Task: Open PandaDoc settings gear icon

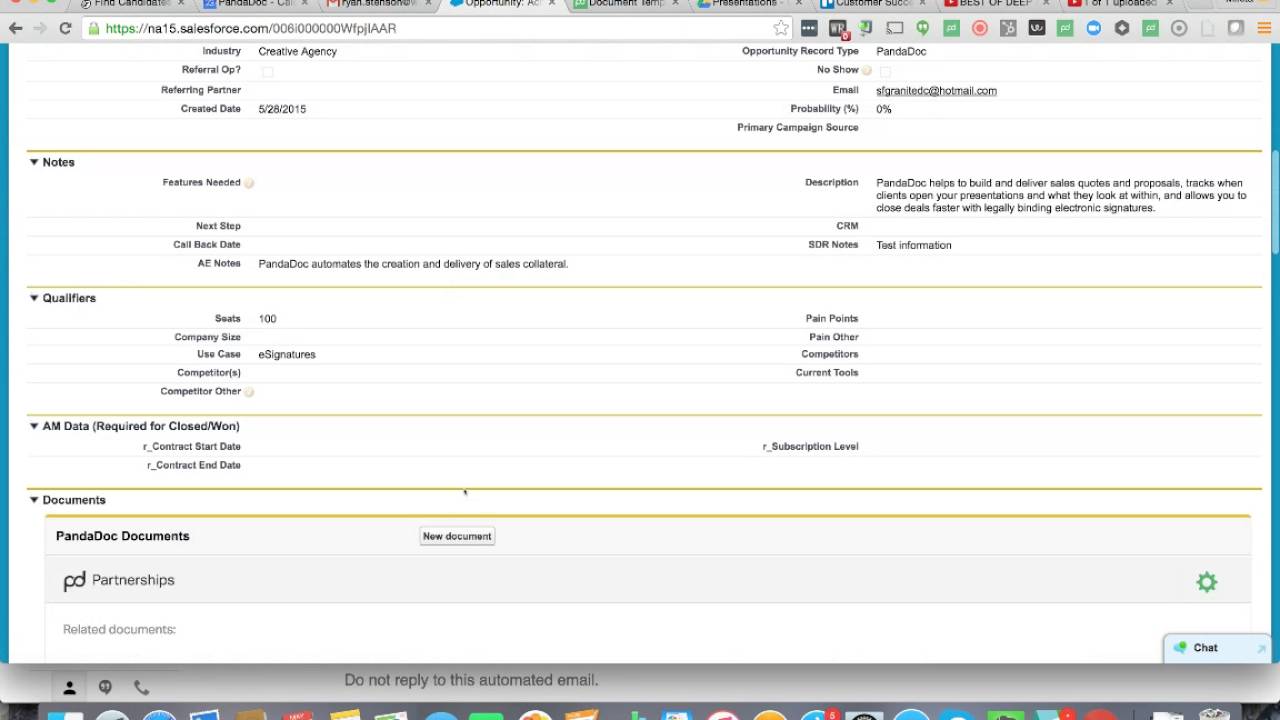Action: point(1207,582)
